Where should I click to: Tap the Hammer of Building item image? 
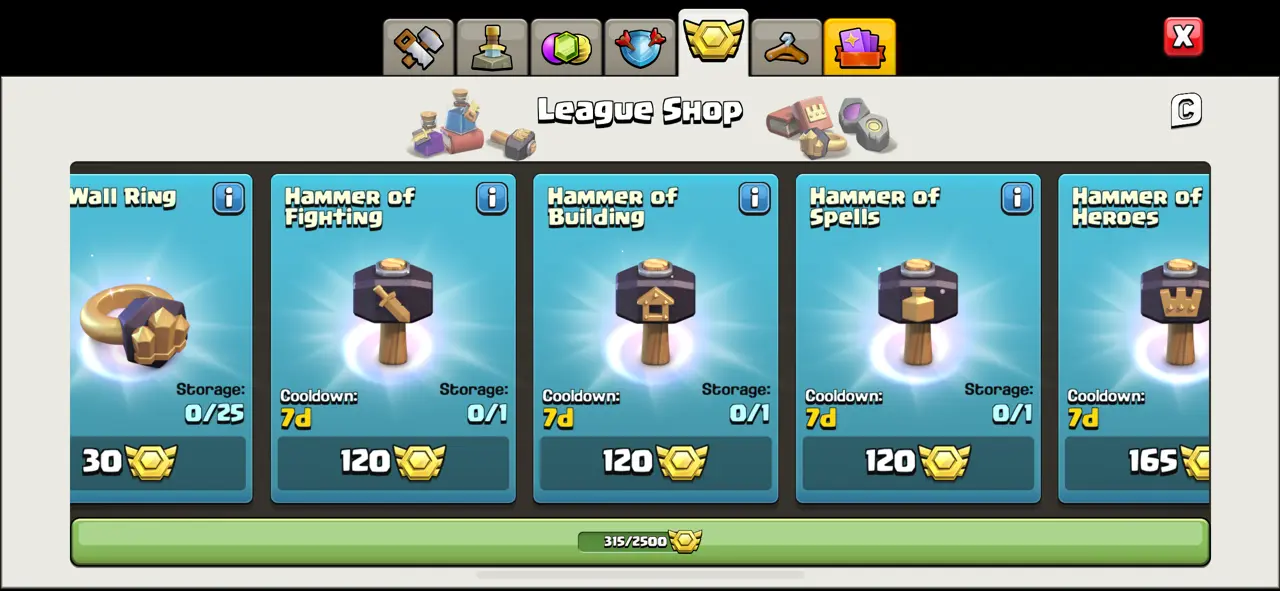click(656, 311)
